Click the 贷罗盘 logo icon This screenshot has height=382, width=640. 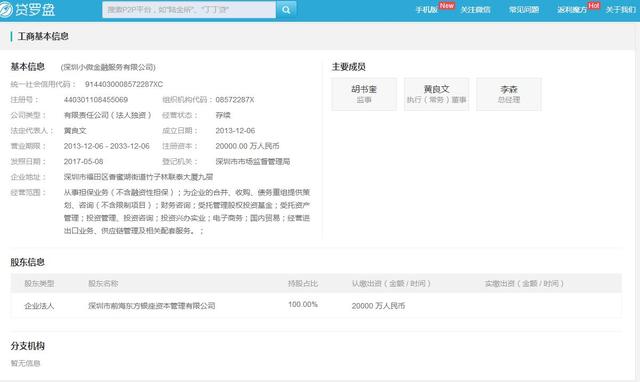(x=6, y=9)
